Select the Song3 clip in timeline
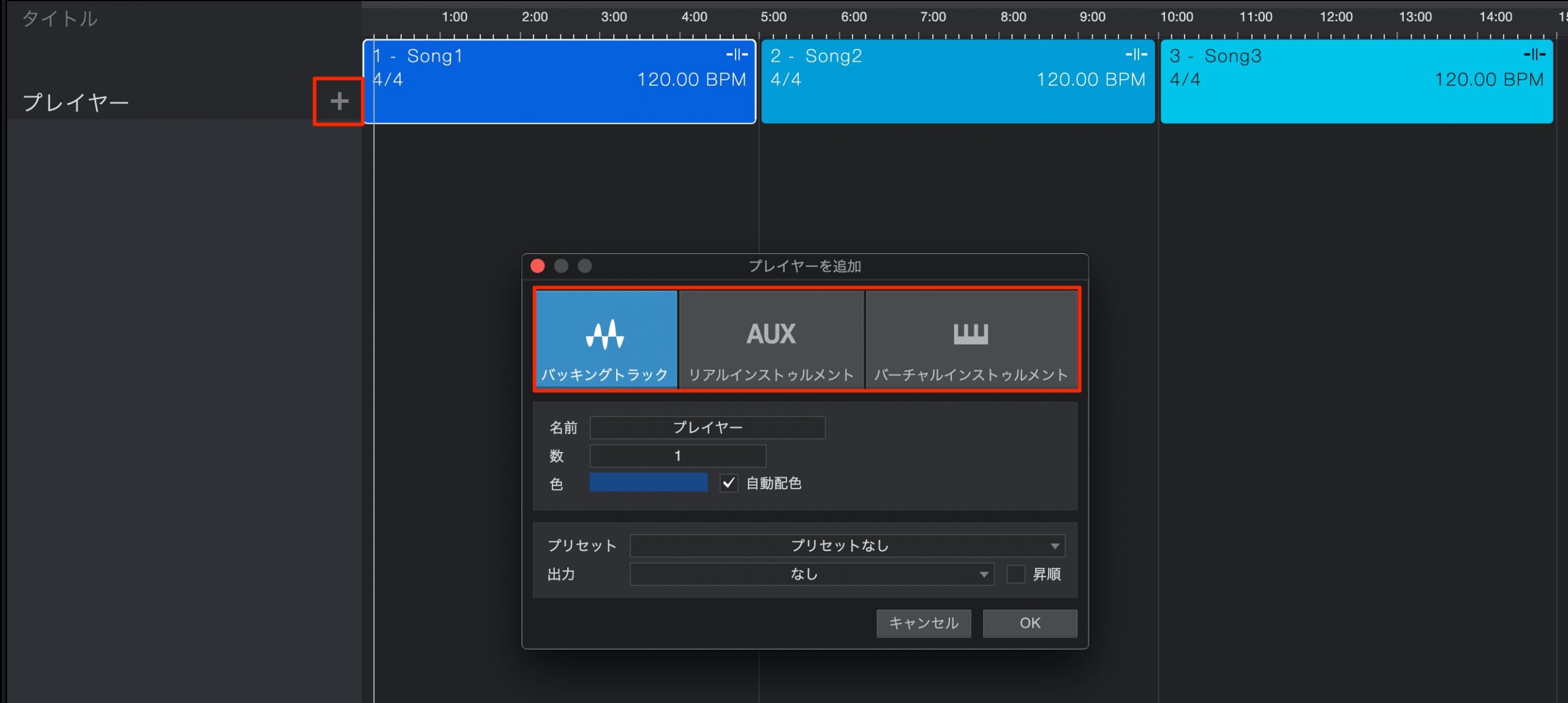Viewport: 1568px width, 703px height. [1357, 82]
